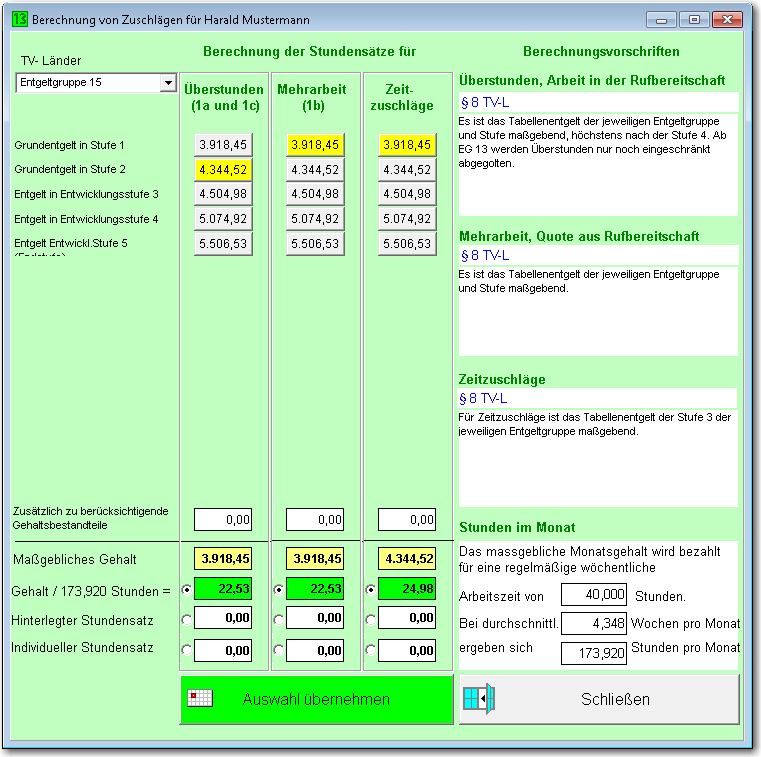This screenshot has height=757, width=761.
Task: Open the Entgeltgruppe 15 dropdown arrow
Action: 168,82
